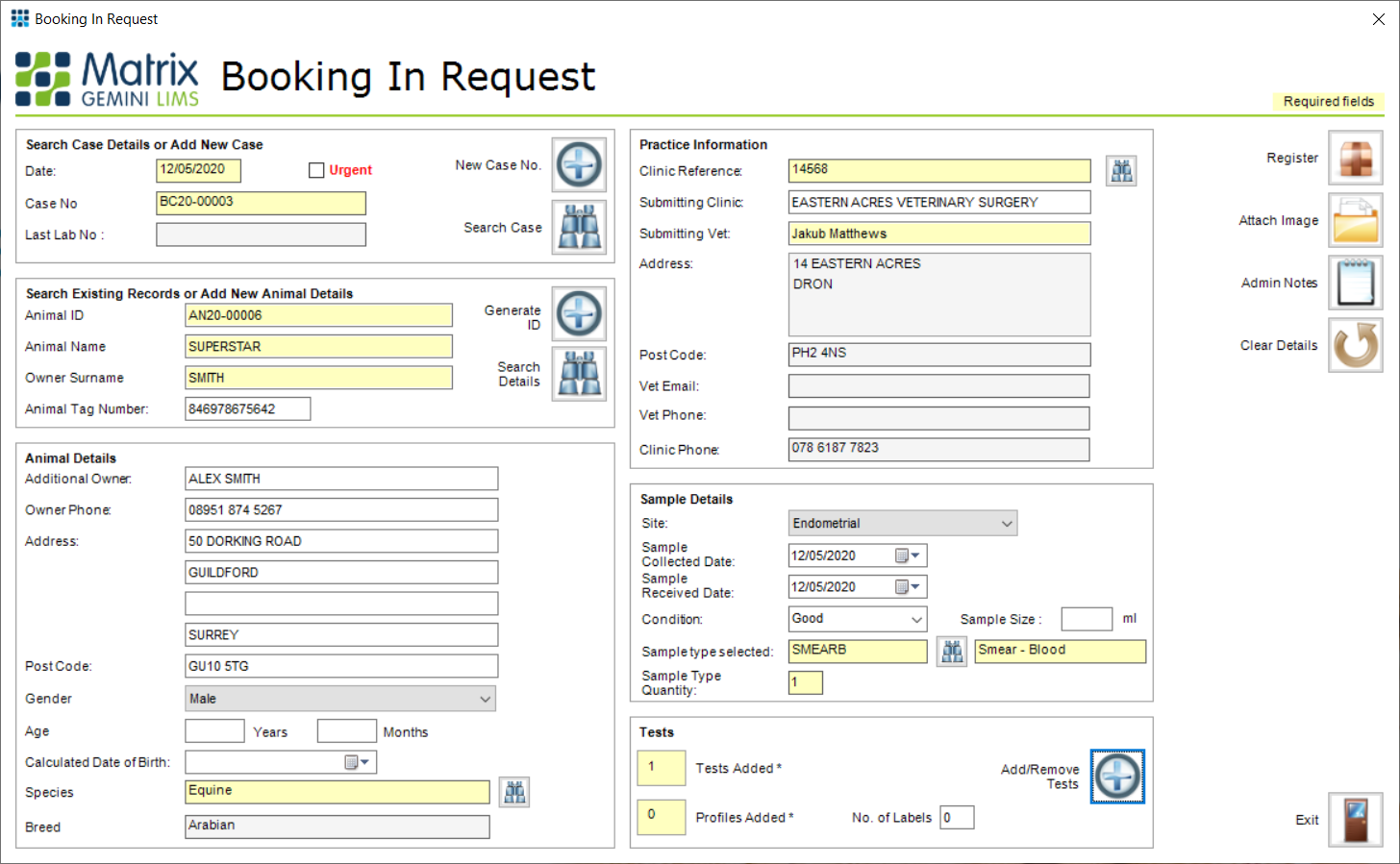This screenshot has width=1400, height=864.
Task: Click the Clear Details icon
Action: pos(1356,345)
